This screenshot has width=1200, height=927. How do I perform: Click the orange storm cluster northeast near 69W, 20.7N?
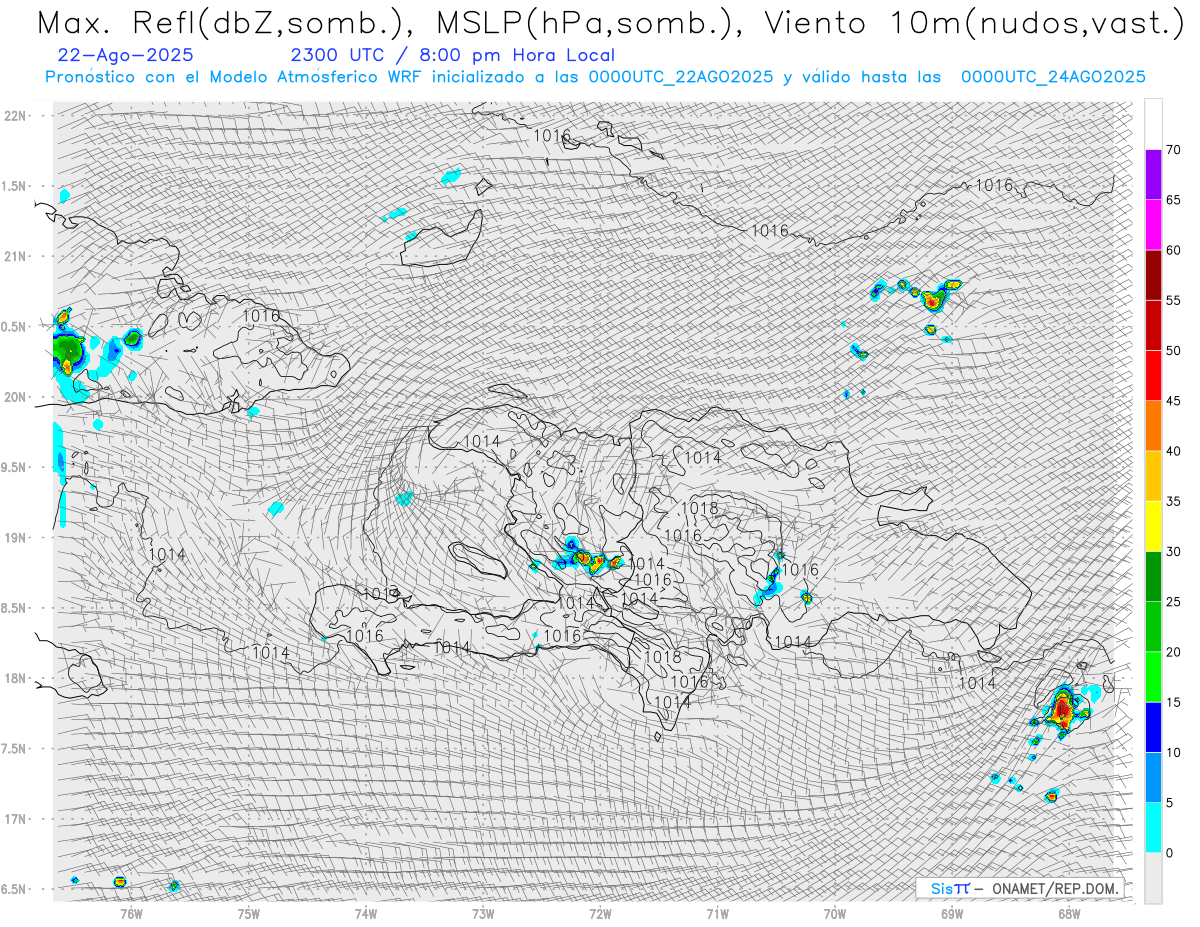coord(933,298)
